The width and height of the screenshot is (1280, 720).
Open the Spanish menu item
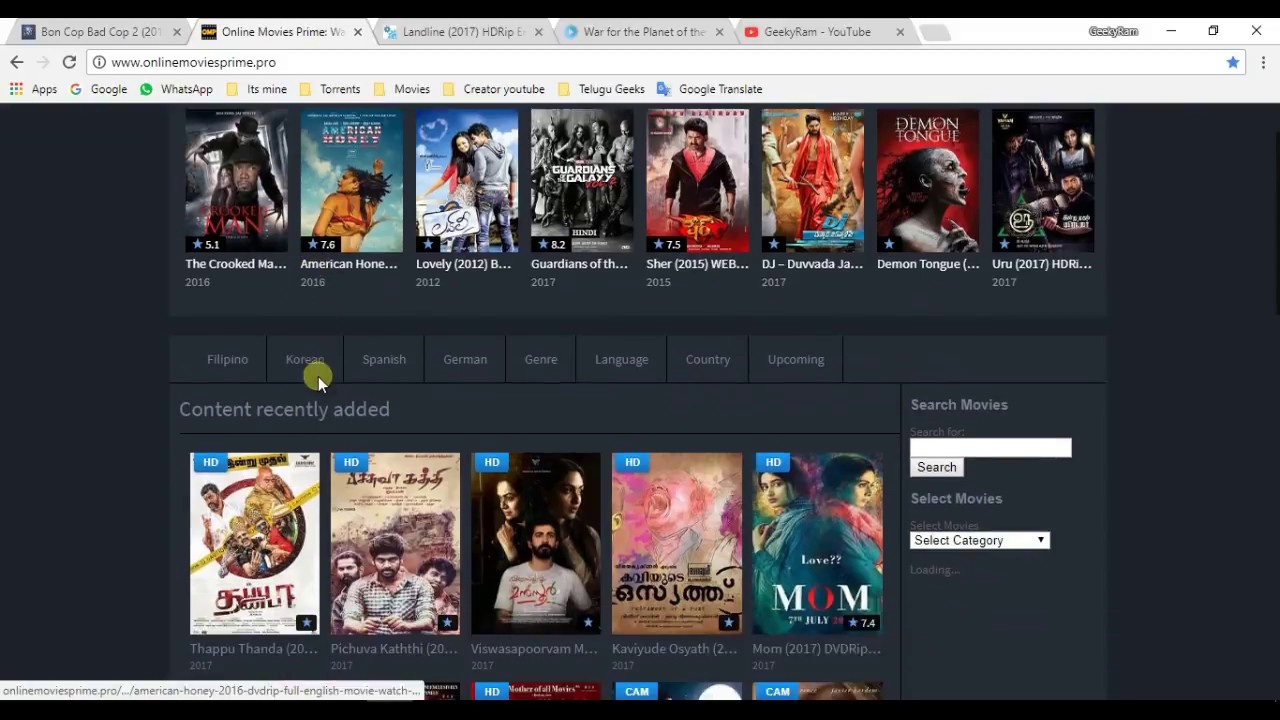pyautogui.click(x=384, y=359)
